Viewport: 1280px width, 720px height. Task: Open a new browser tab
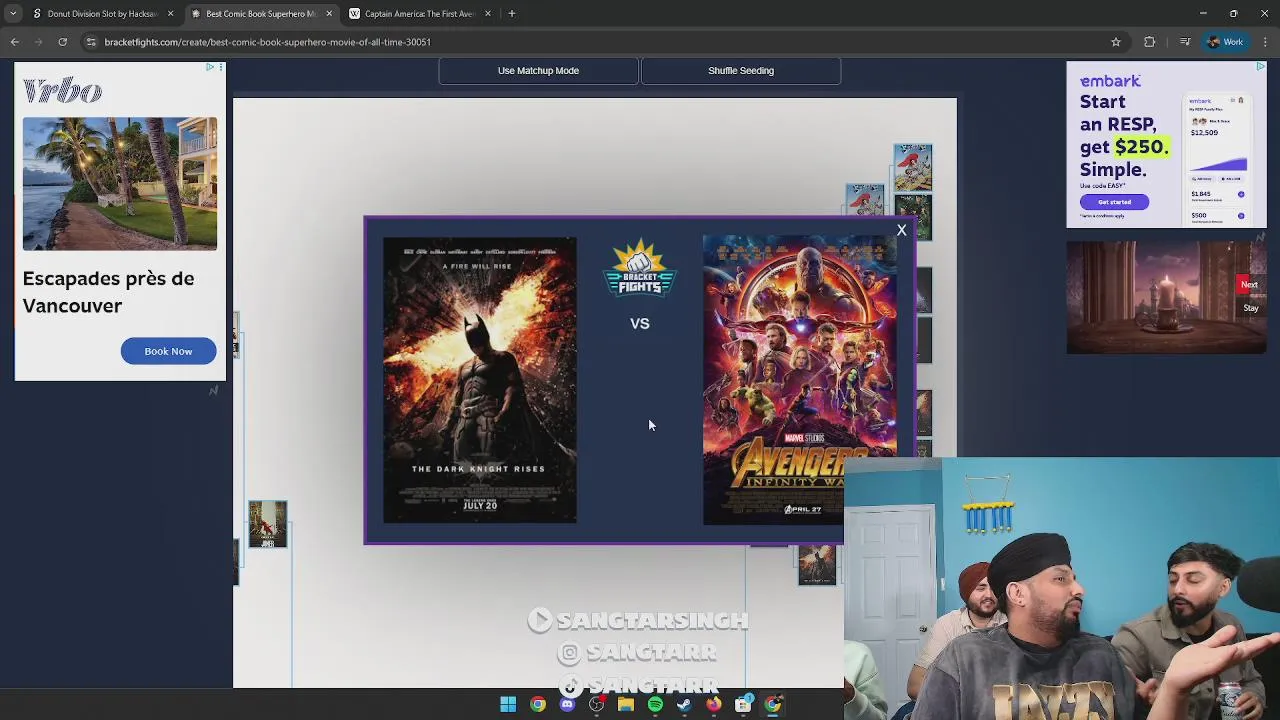(512, 14)
